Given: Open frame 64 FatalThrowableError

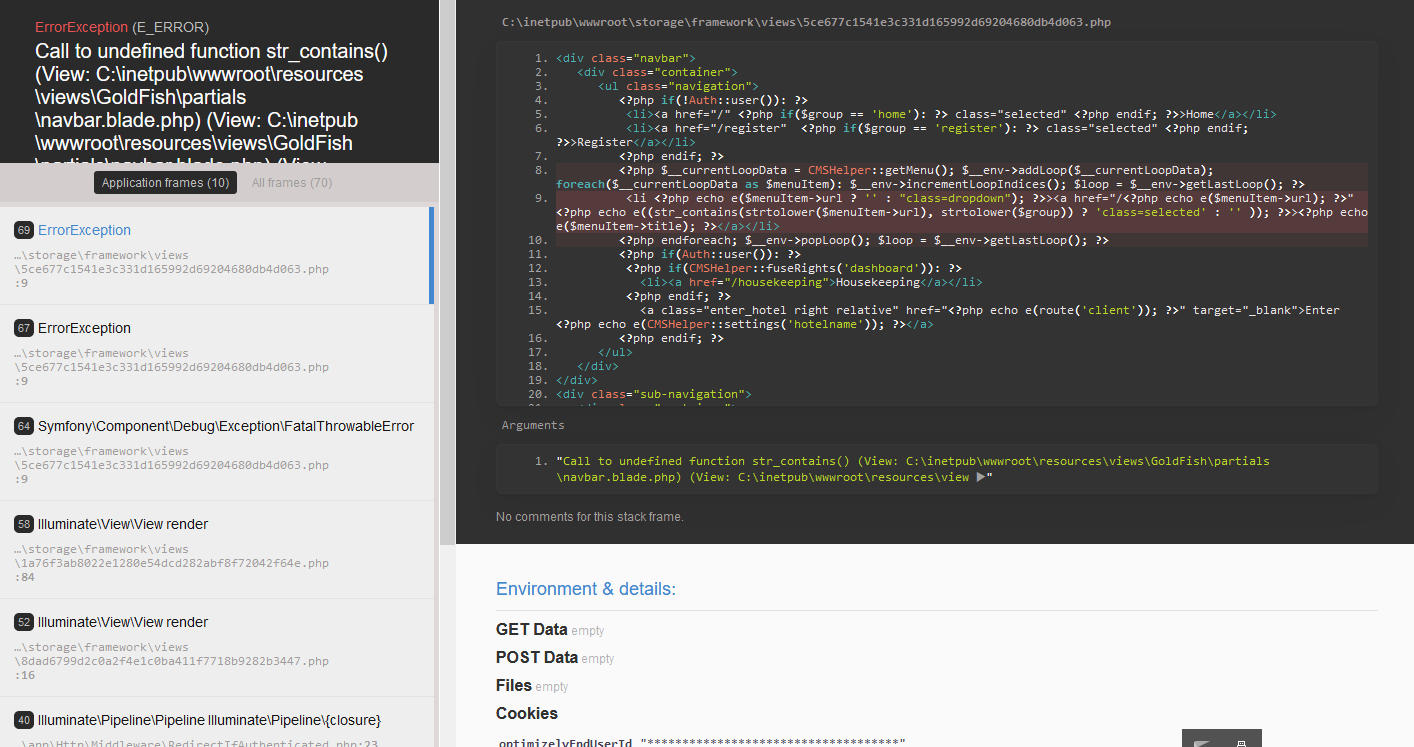Looking at the screenshot, I should (217, 451).
